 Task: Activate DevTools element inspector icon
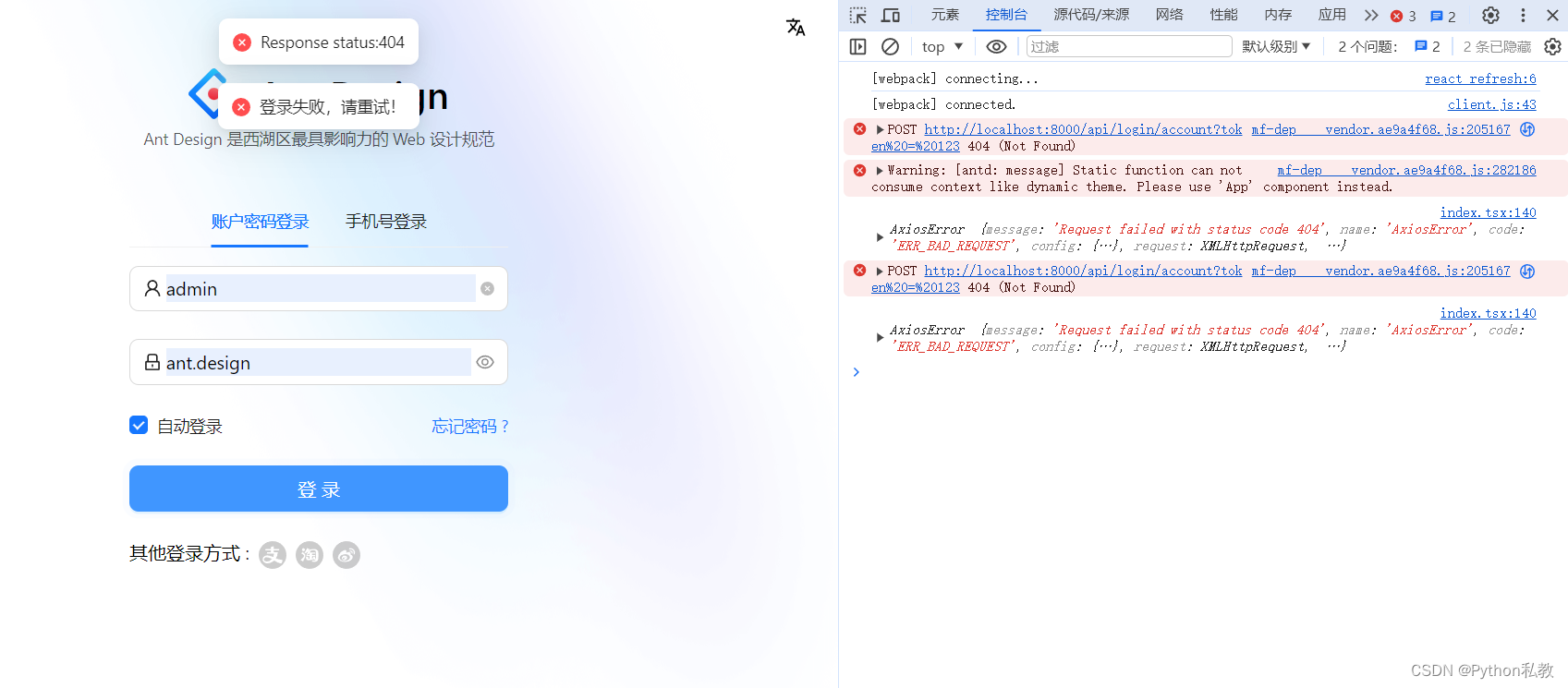coord(858,16)
